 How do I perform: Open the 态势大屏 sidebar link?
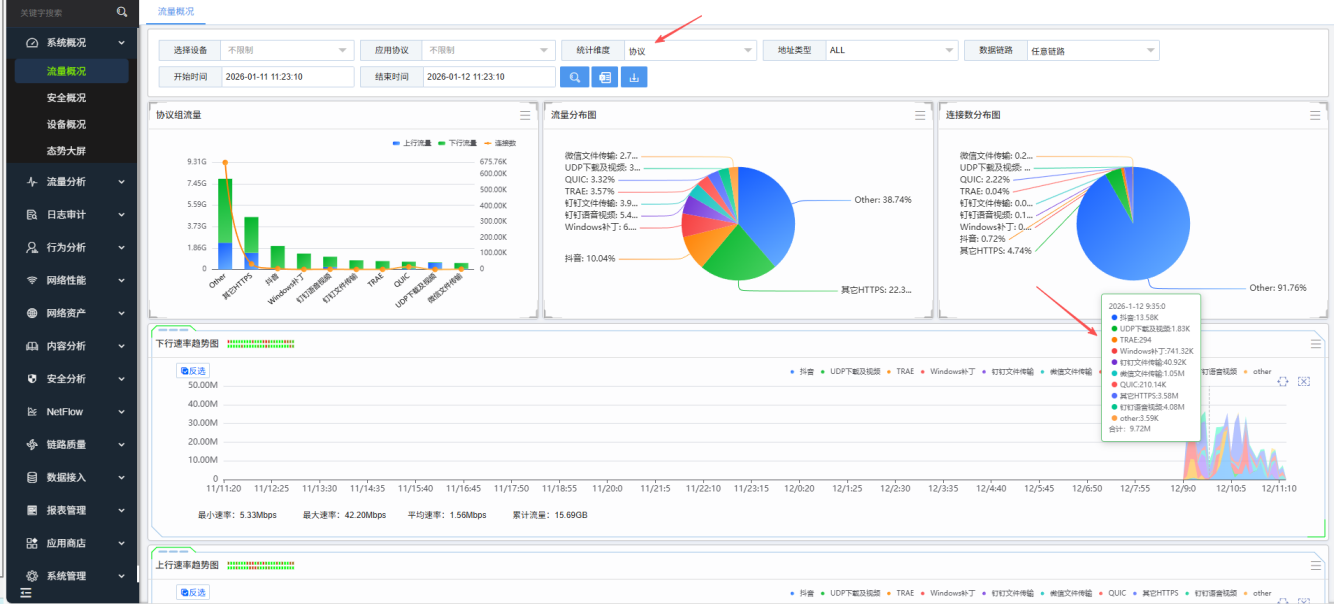[66, 151]
